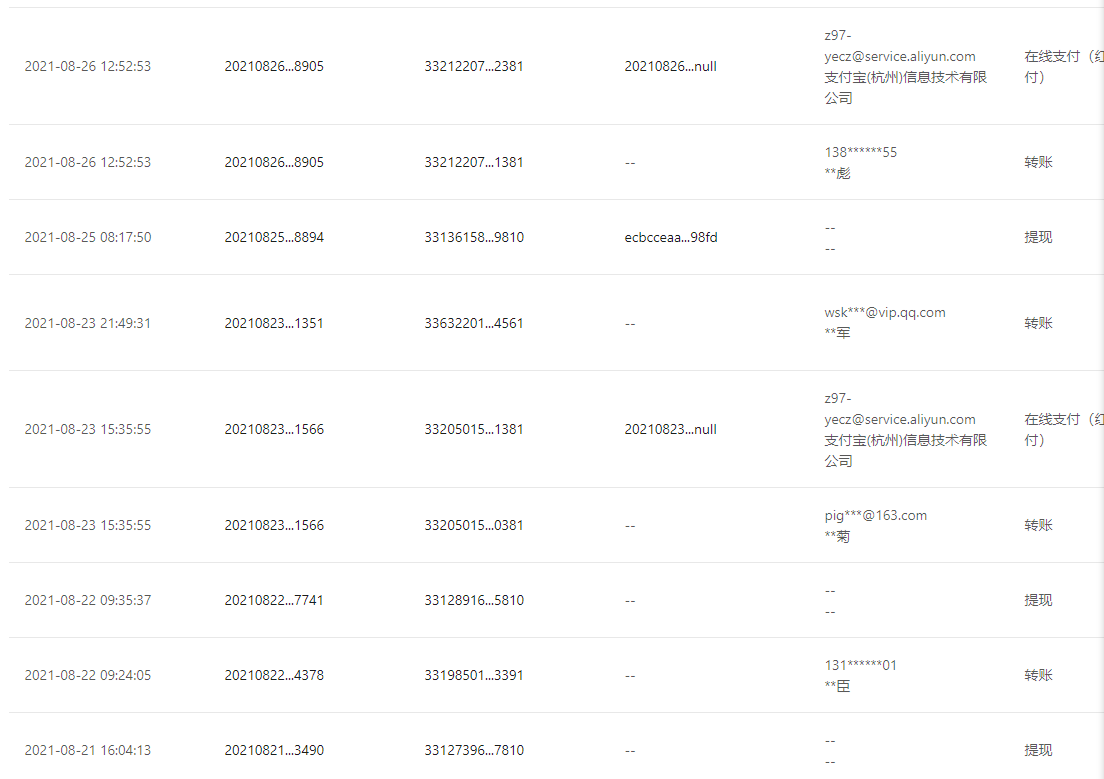Select order number 20210822...4378
The width and height of the screenshot is (1104, 779).
(274, 675)
